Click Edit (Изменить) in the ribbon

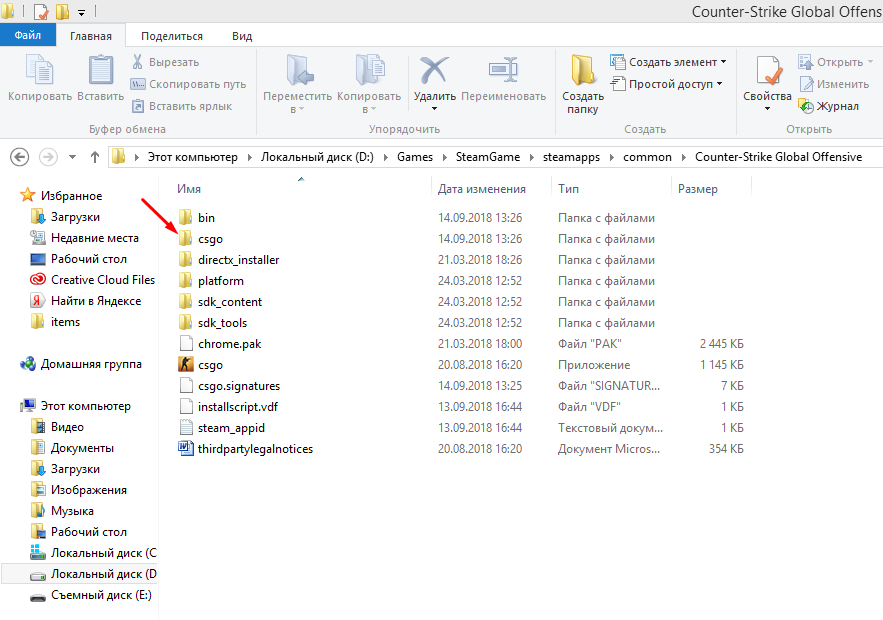pos(834,84)
